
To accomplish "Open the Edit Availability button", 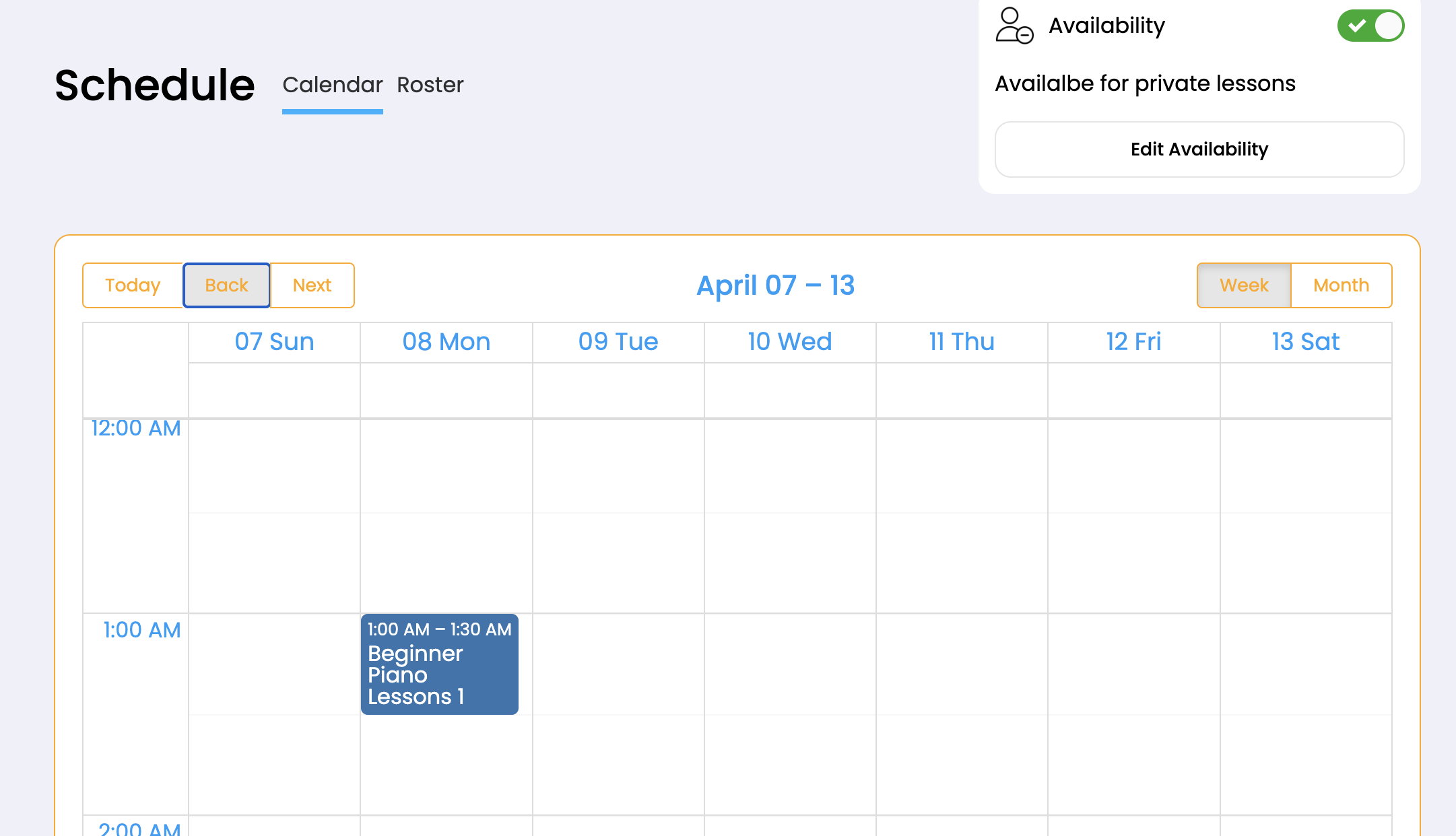I will pyautogui.click(x=1199, y=149).
